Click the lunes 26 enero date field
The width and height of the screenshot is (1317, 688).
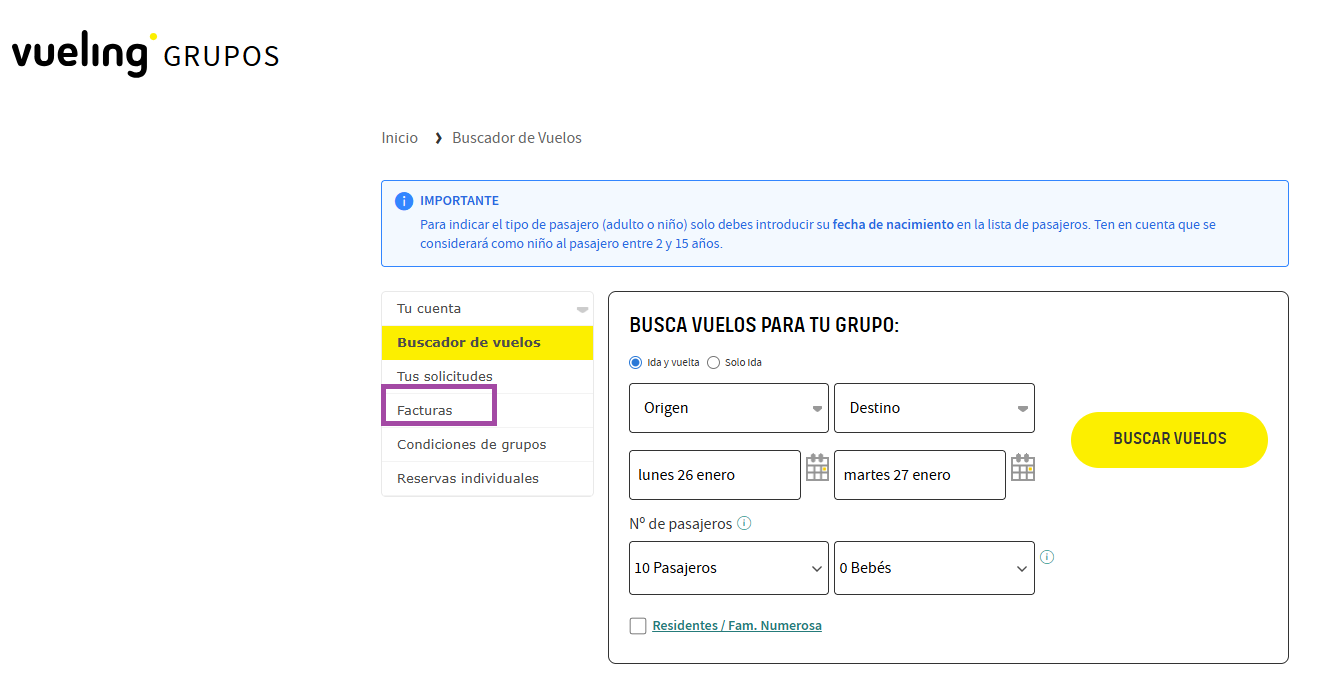[x=714, y=475]
